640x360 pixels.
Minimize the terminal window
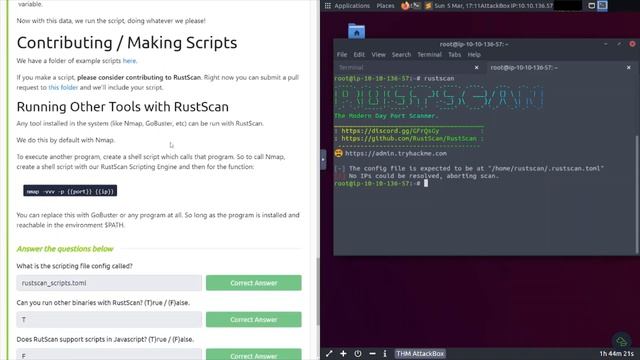point(606,44)
